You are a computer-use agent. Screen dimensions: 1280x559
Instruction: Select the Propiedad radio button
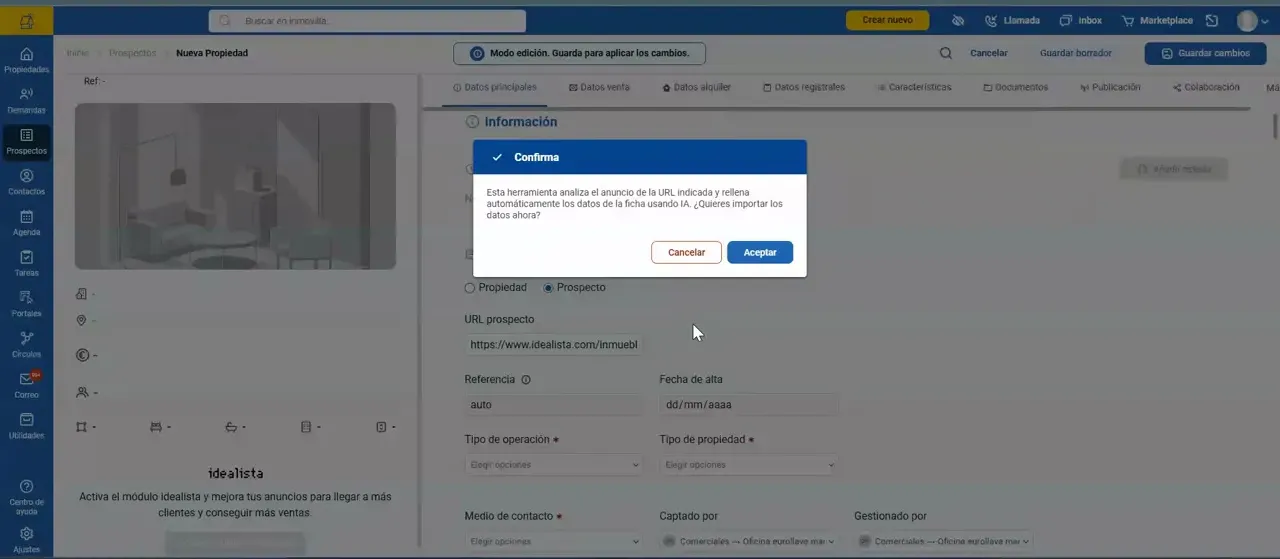point(470,288)
